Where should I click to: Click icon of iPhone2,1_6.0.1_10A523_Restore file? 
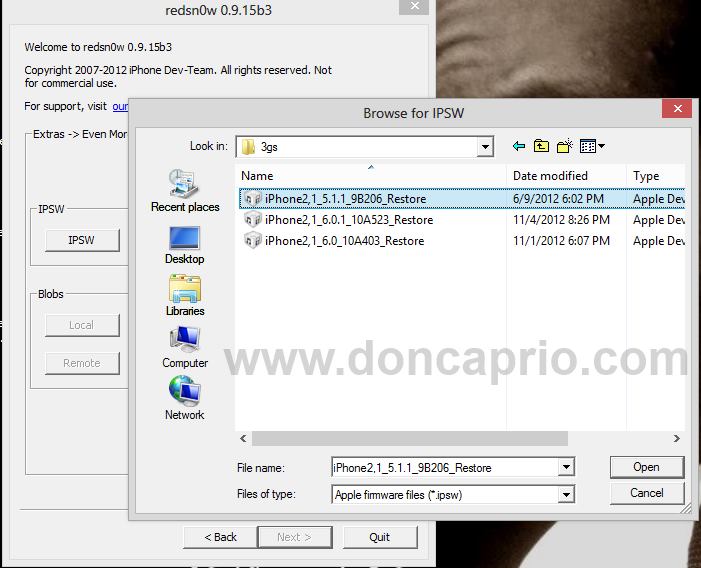click(253, 219)
